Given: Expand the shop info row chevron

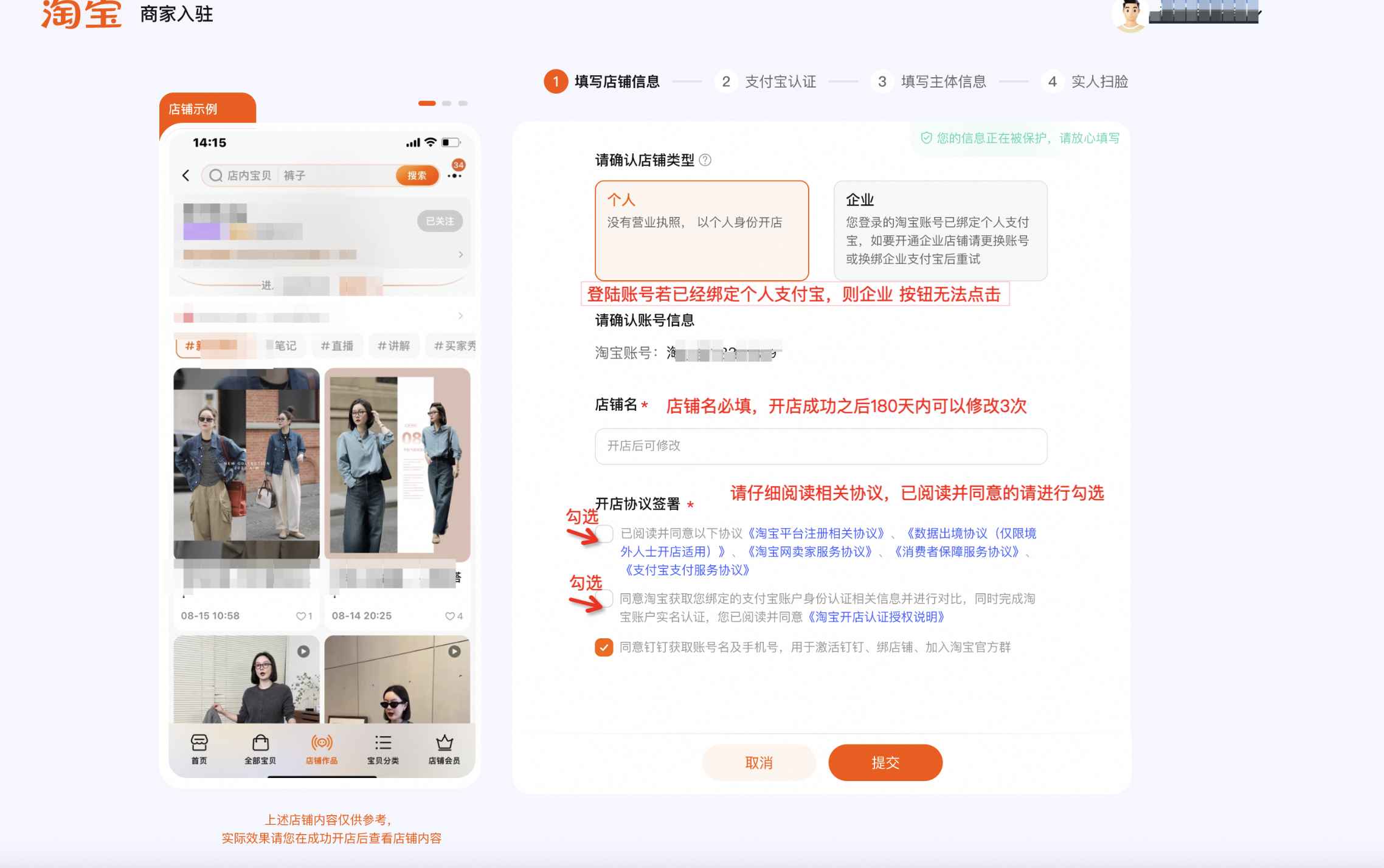Looking at the screenshot, I should pos(460,255).
